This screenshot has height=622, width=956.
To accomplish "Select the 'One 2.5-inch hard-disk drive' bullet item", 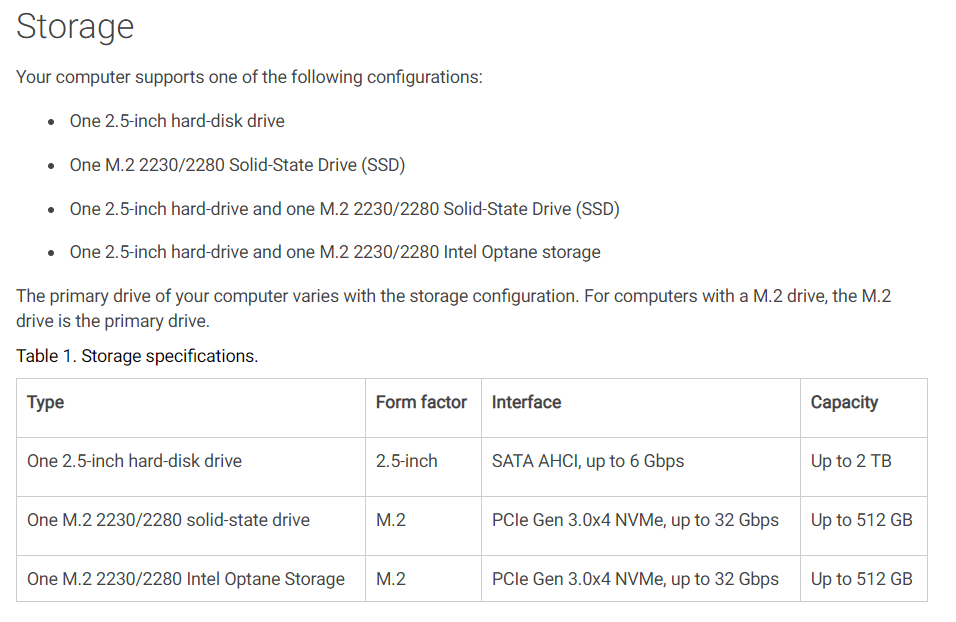I will [x=177, y=121].
